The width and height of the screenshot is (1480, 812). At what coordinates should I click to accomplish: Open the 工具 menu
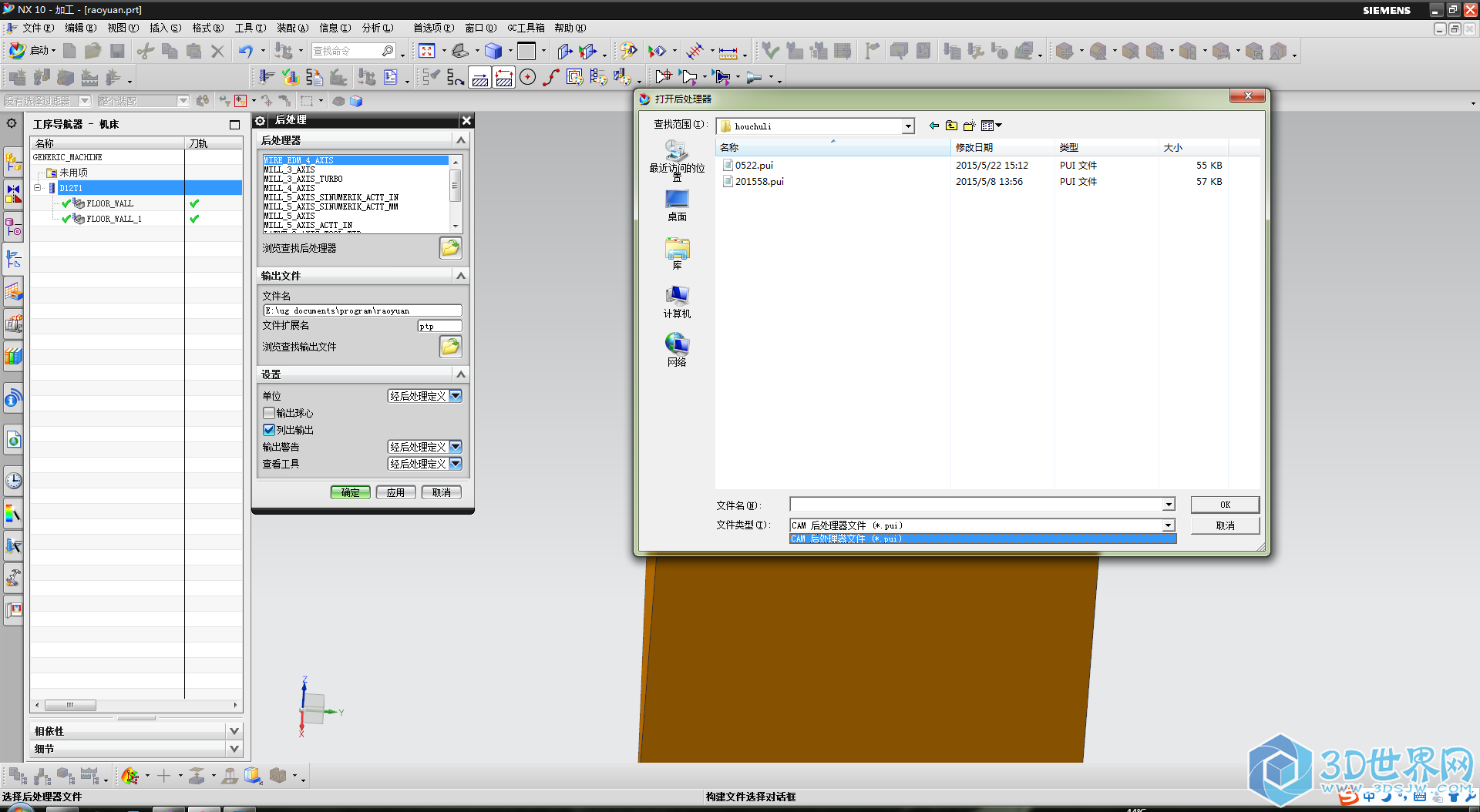click(250, 28)
